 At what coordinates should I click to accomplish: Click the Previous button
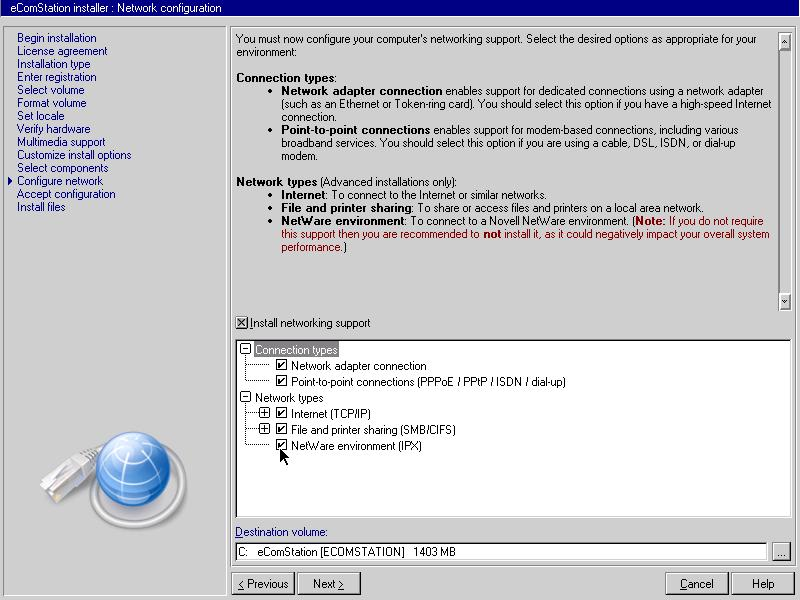[263, 584]
